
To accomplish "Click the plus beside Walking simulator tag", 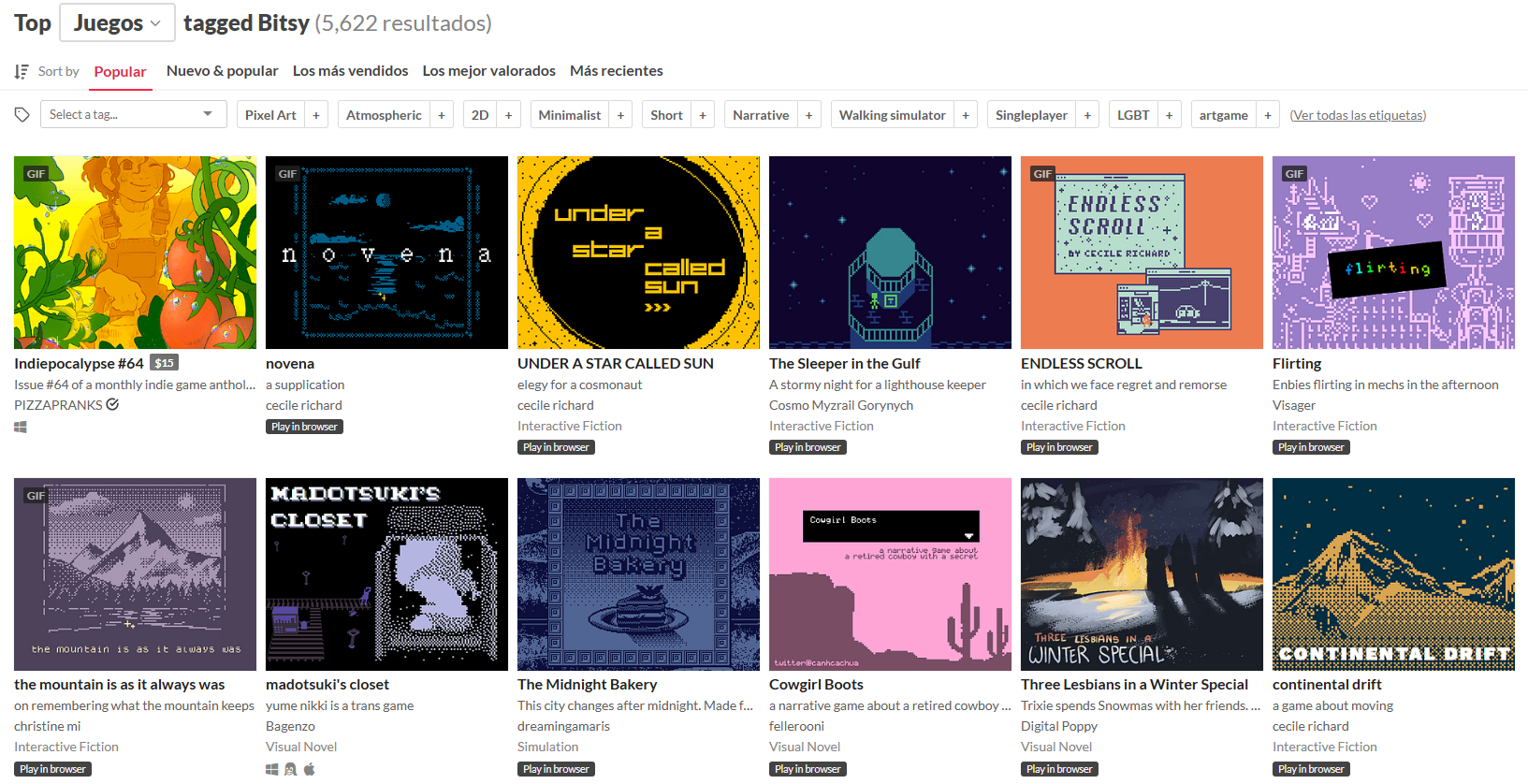I will pos(966,115).
